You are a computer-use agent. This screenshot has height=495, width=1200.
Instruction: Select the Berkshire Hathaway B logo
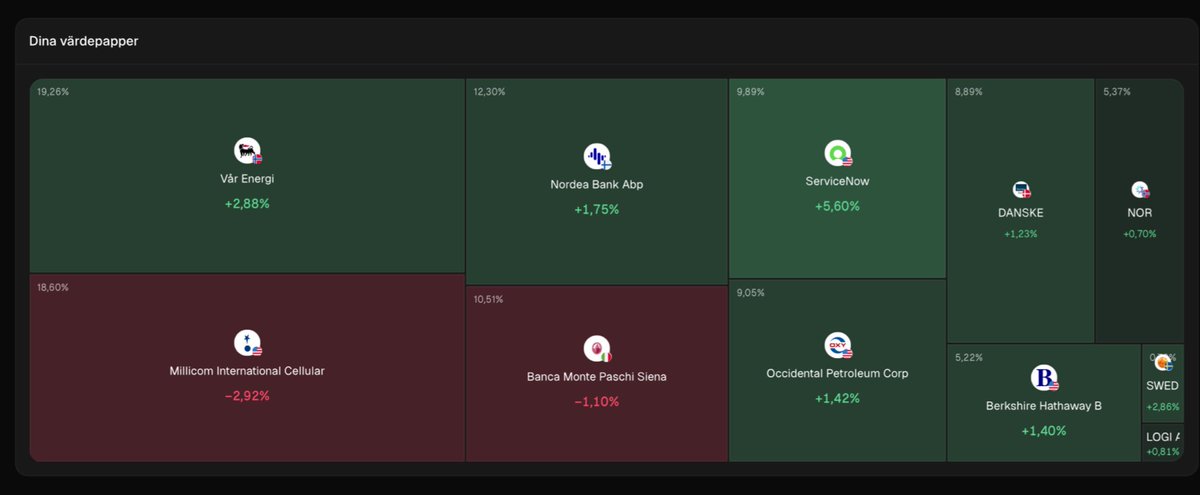(x=1044, y=378)
